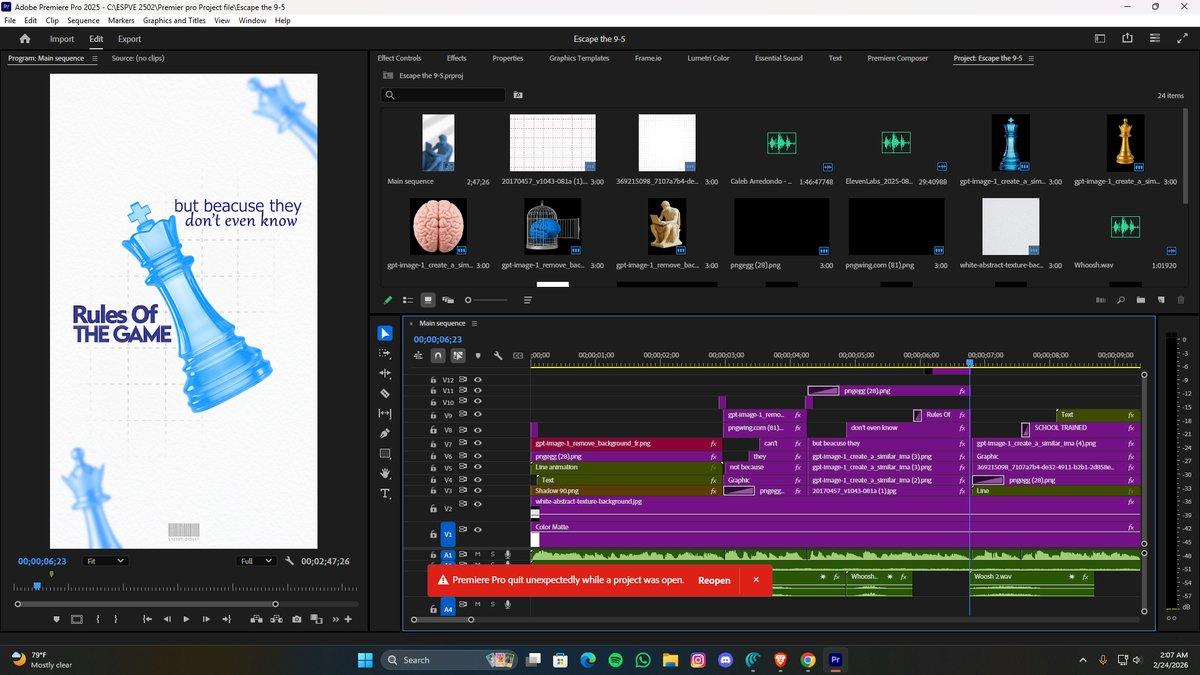Viewport: 1200px width, 675px height.
Task: Switch to the Export workspace
Action: [129, 39]
